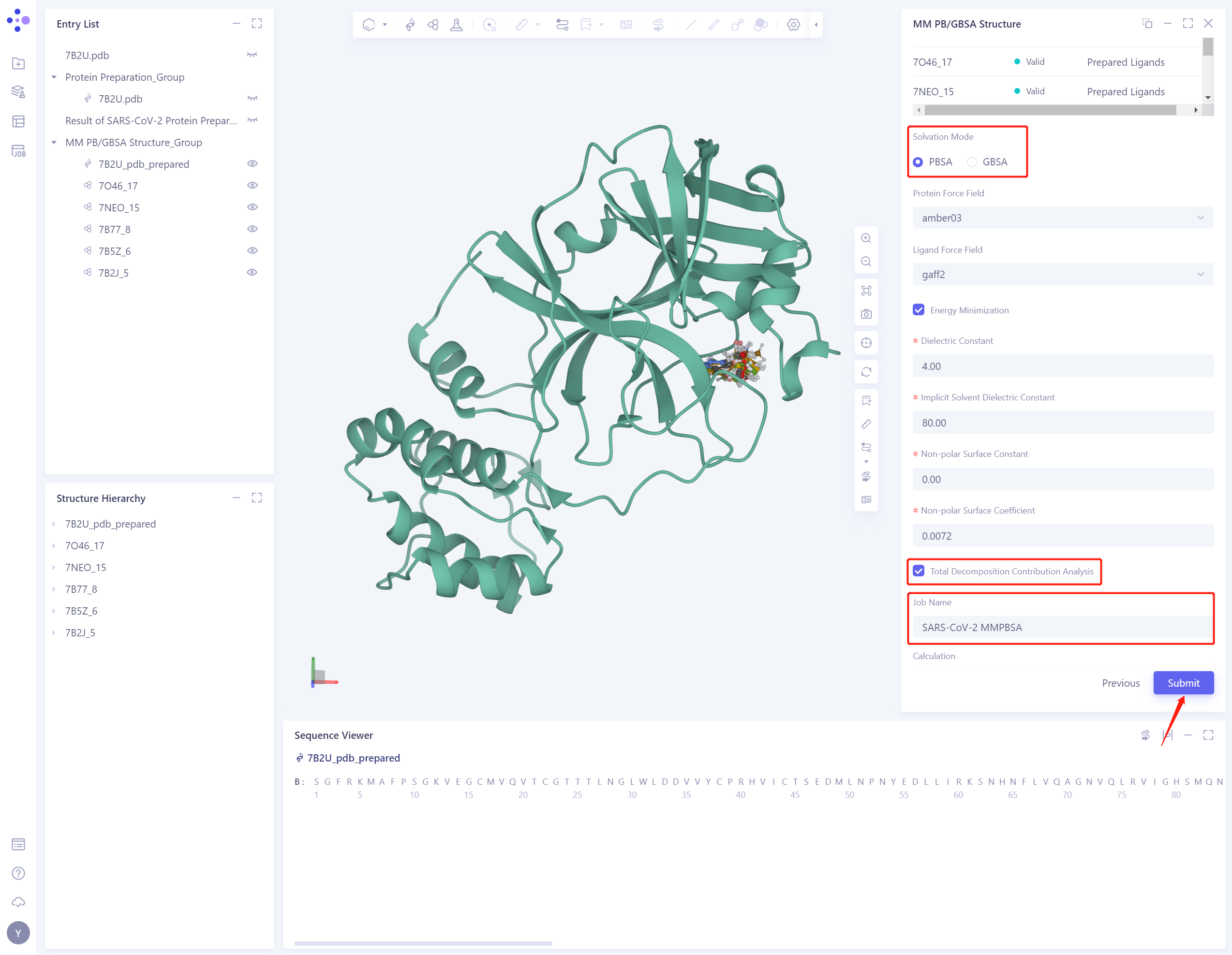This screenshot has width=1232, height=955.
Task: Take a screenshot with the camera icon
Action: (x=866, y=314)
